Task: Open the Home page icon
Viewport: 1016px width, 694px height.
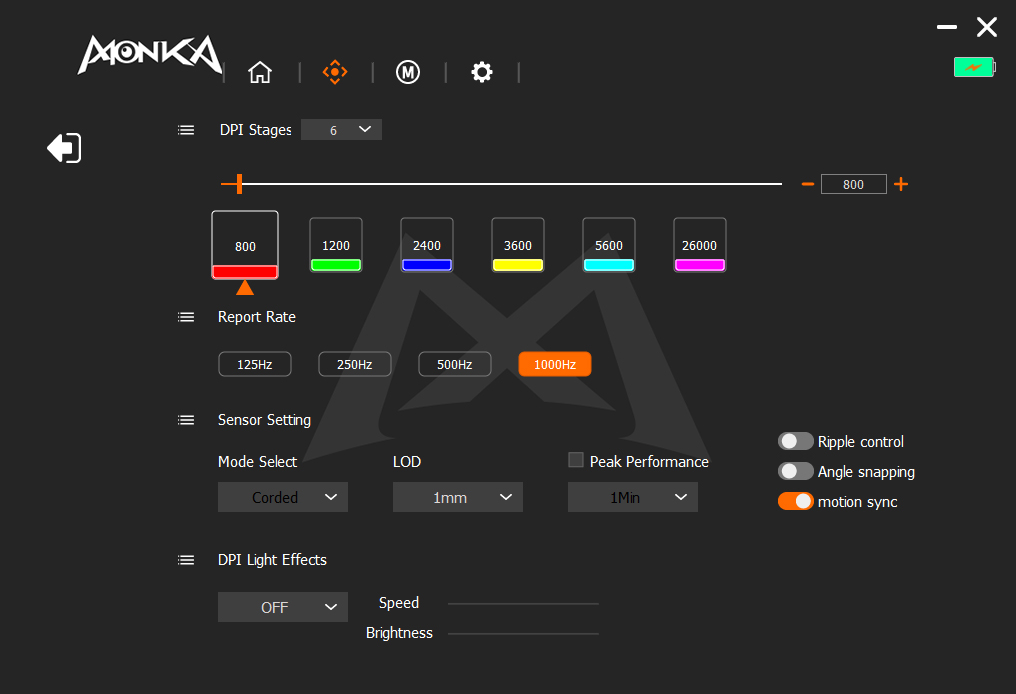Action: (260, 72)
